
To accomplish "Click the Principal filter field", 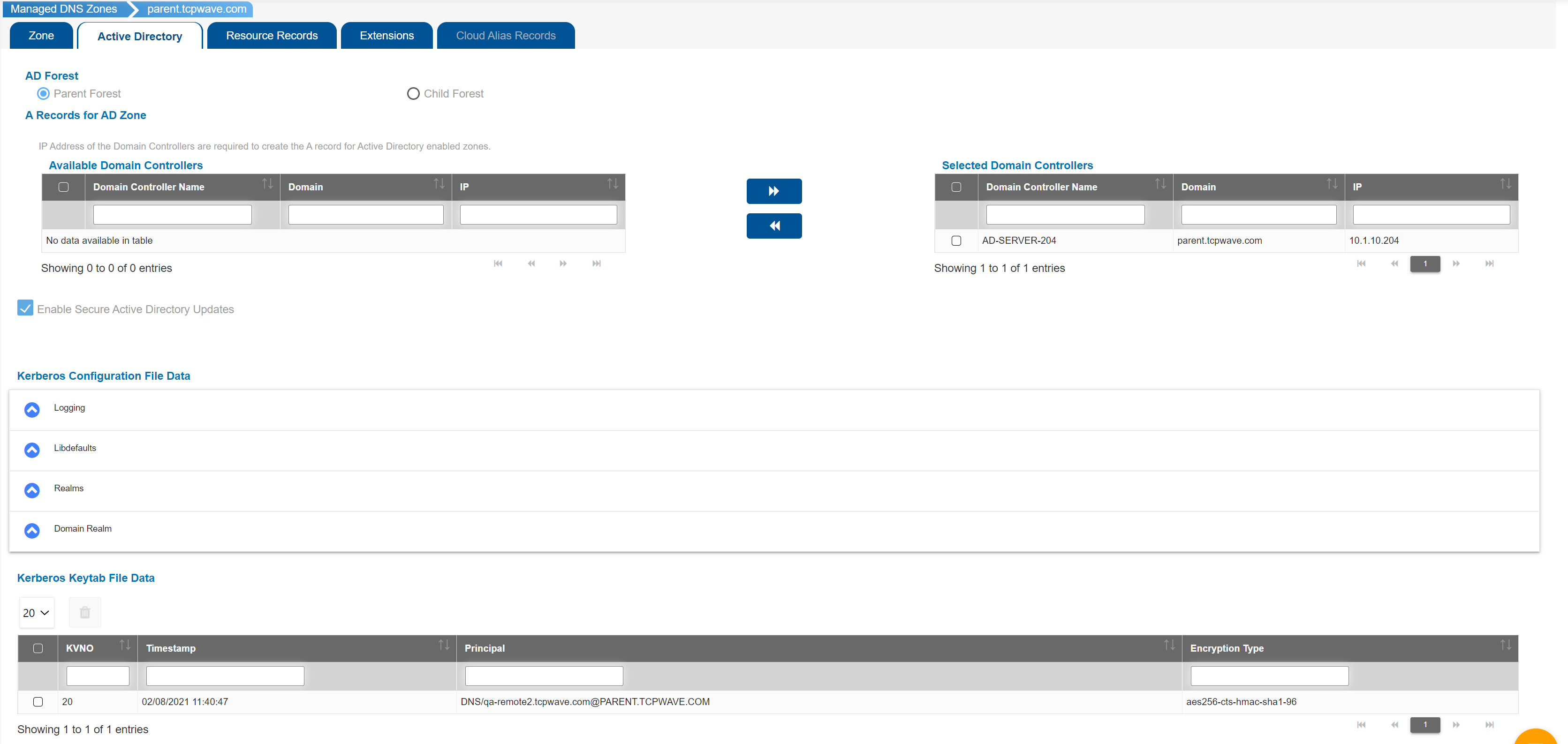I will pos(544,676).
